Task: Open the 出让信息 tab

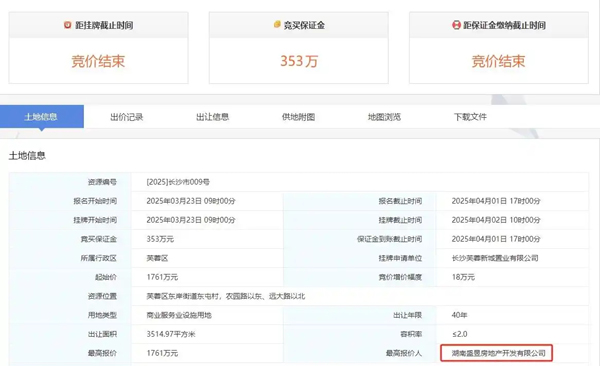Action: (212, 117)
